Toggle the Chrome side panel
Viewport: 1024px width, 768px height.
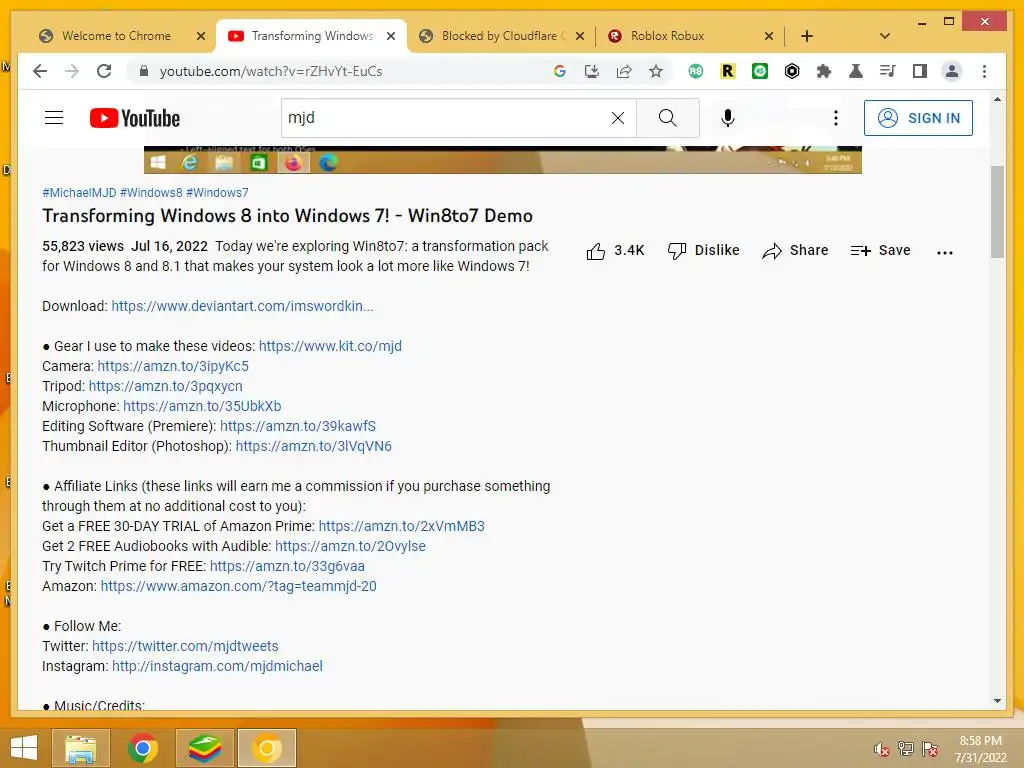coord(920,71)
